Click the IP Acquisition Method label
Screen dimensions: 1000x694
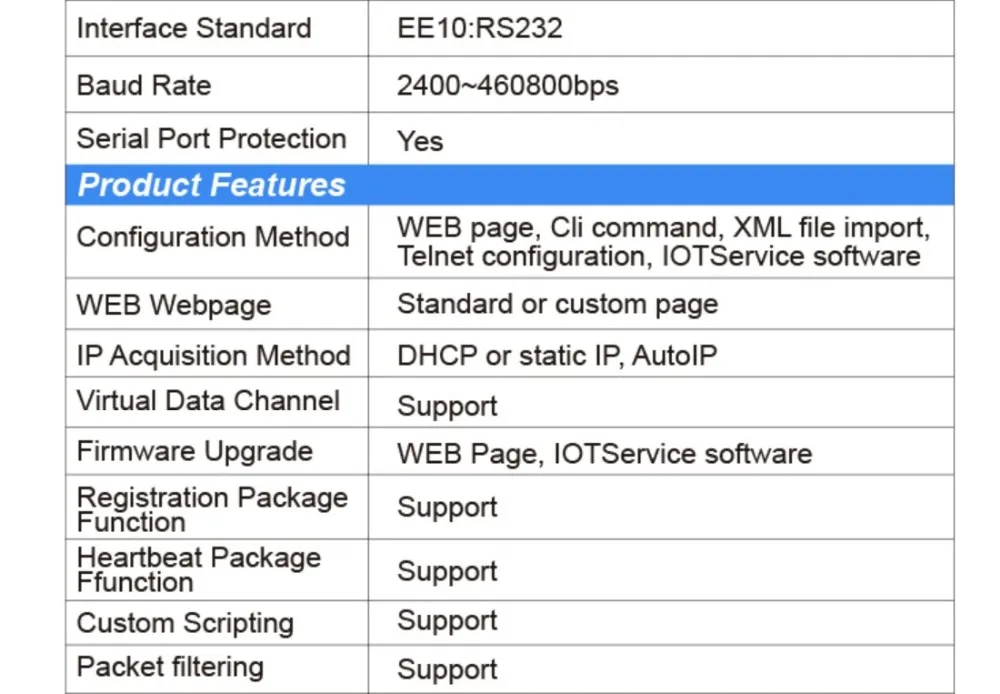click(213, 356)
